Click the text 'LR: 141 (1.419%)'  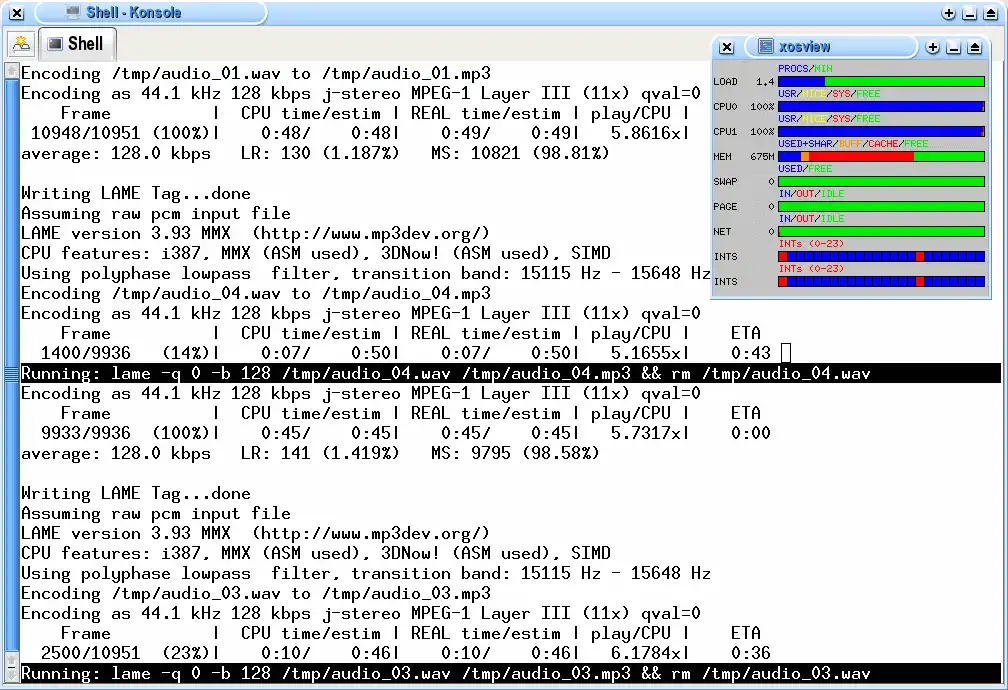320,453
